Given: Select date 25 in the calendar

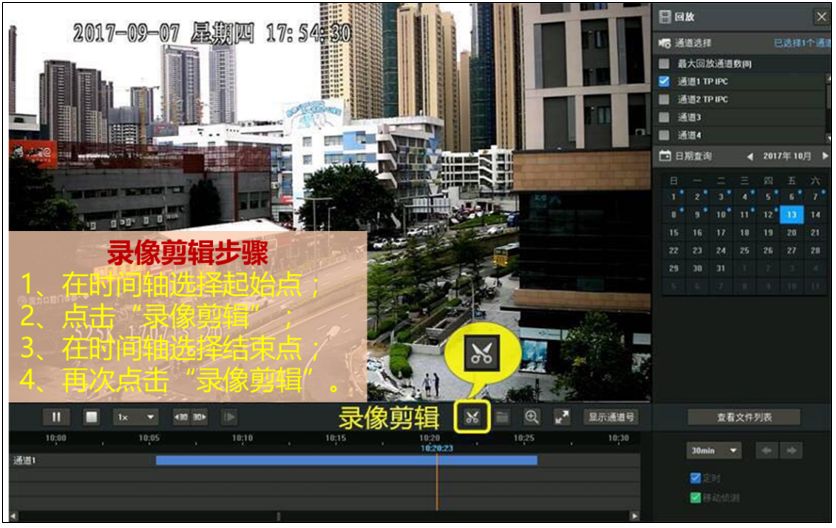Looking at the screenshot, I should click(x=745, y=251).
